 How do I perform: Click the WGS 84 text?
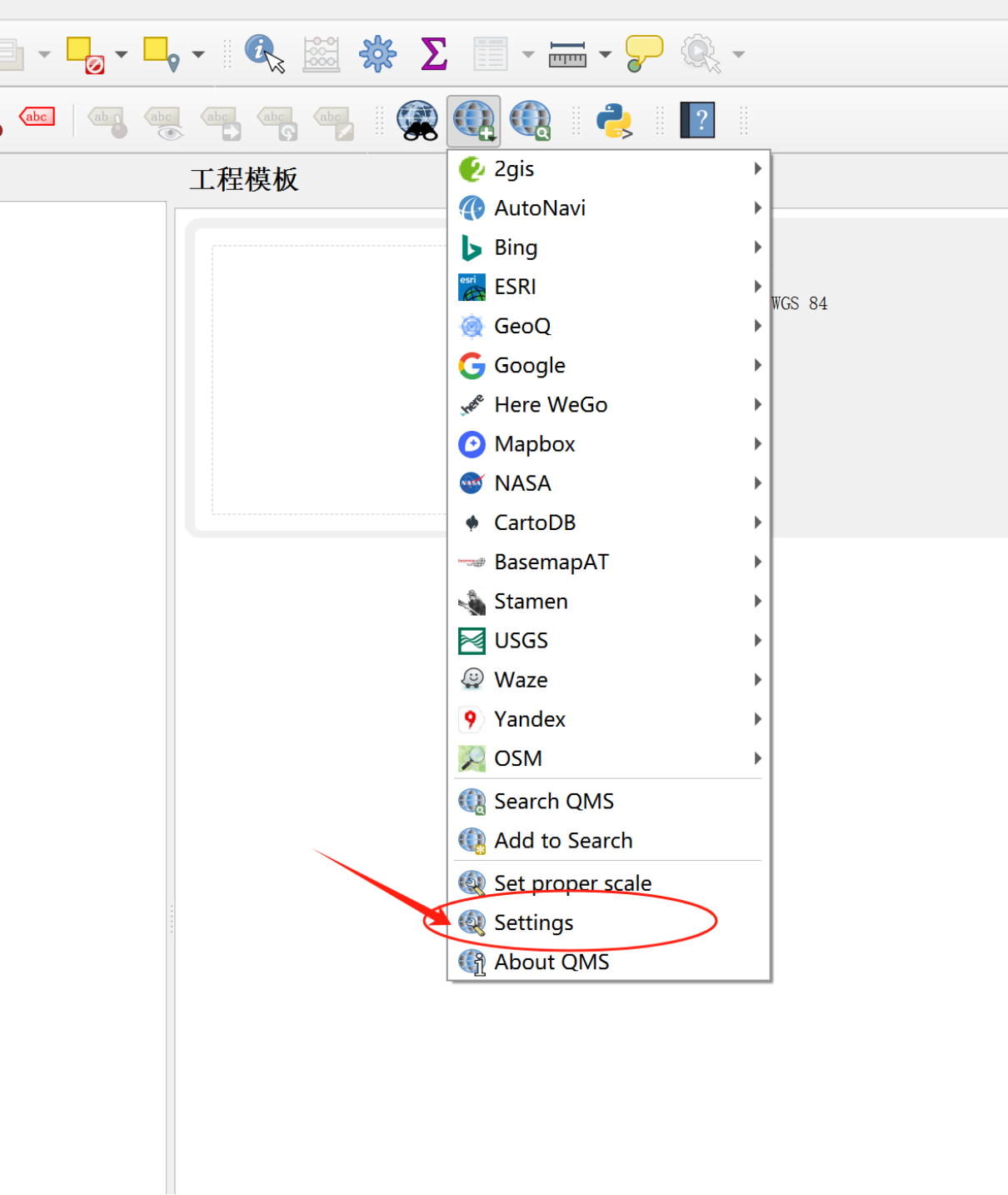click(800, 303)
